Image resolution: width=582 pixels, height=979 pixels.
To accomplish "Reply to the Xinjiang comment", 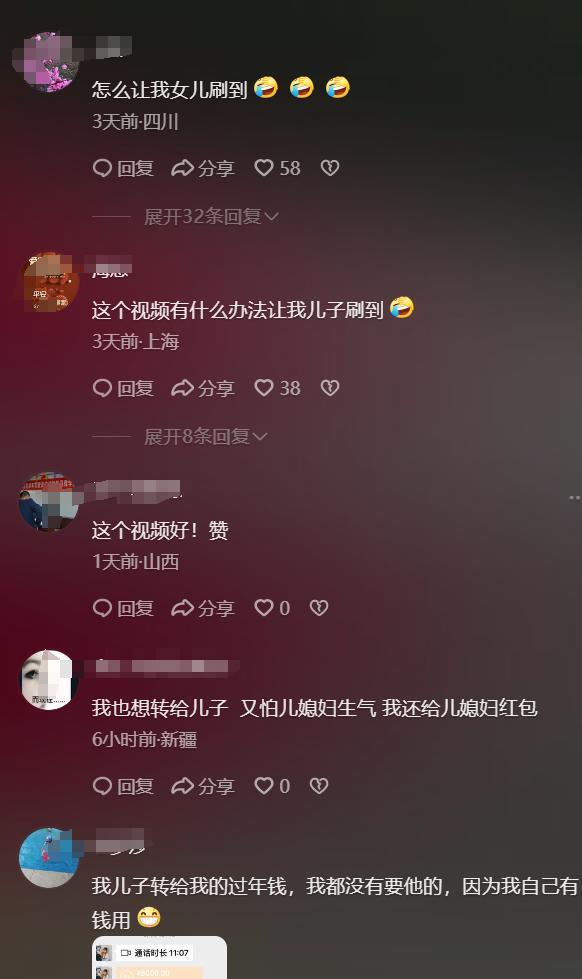I will coord(123,786).
